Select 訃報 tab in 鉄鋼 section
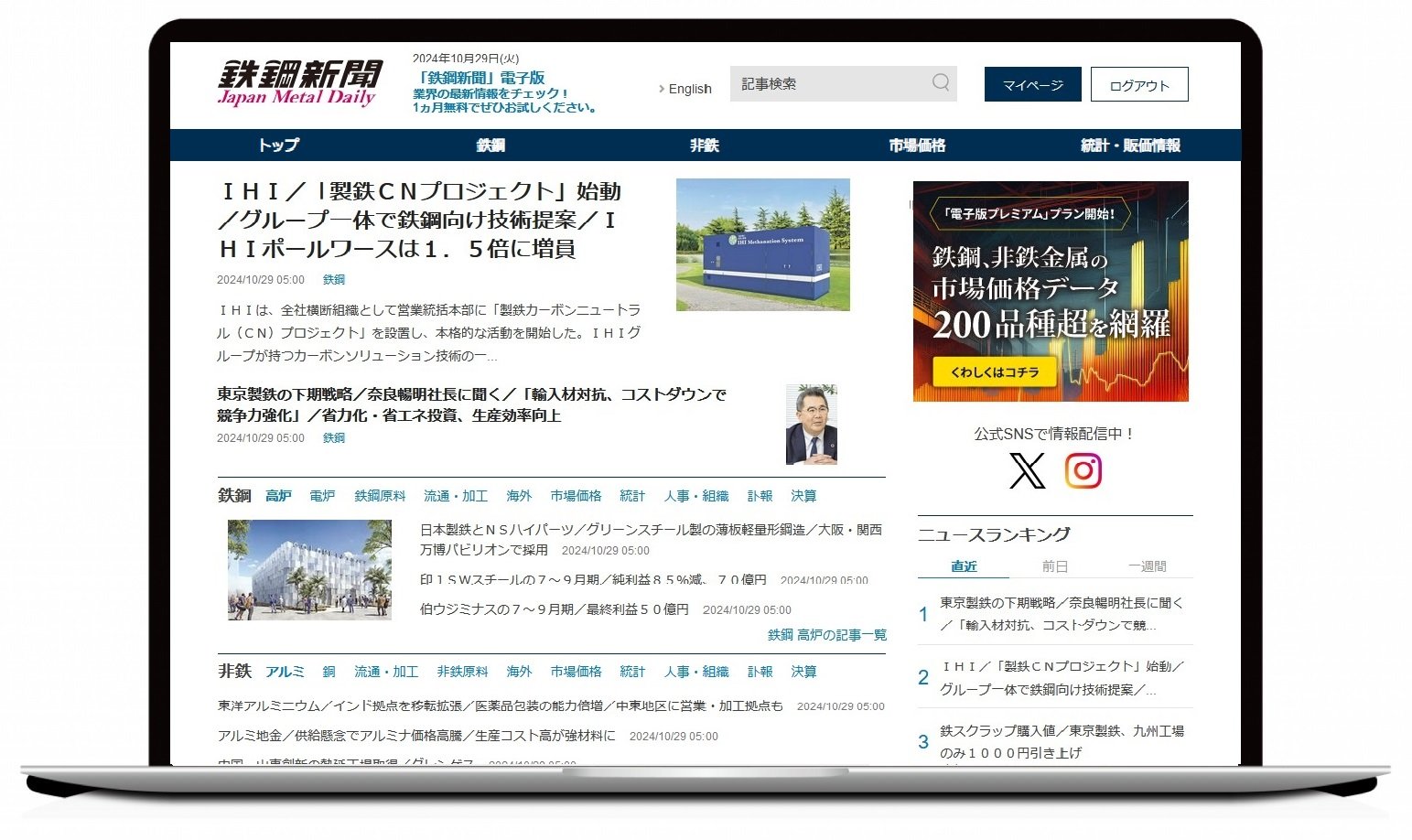 pyautogui.click(x=760, y=496)
